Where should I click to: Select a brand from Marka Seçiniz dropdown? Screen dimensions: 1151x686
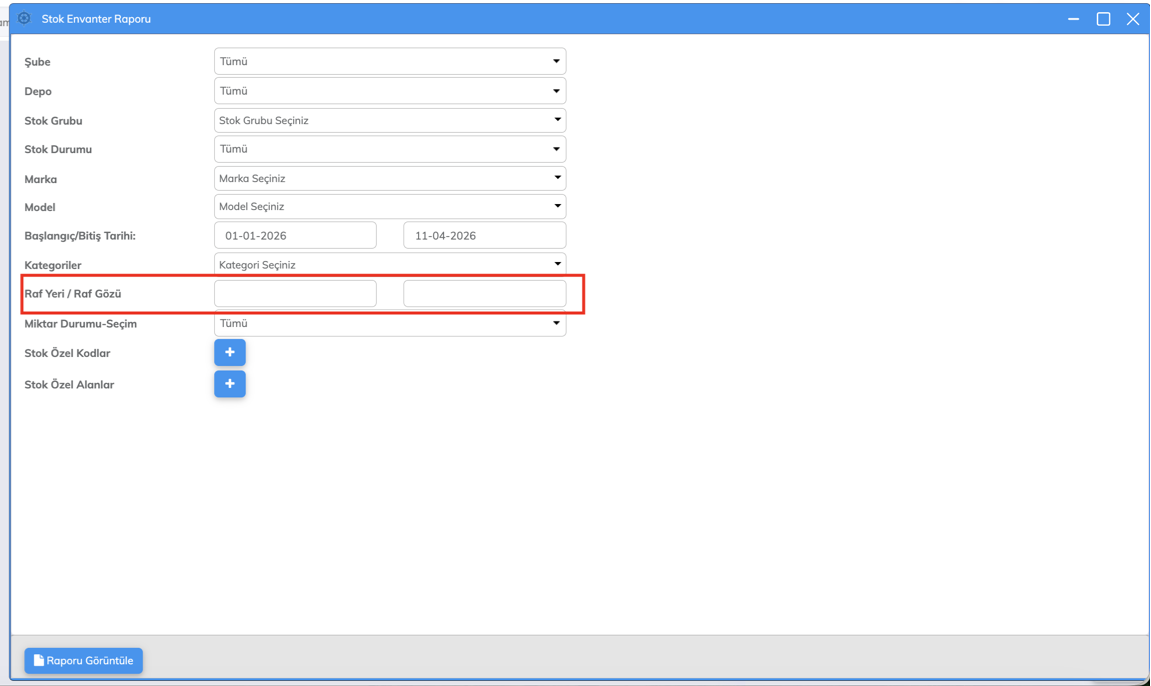(389, 178)
